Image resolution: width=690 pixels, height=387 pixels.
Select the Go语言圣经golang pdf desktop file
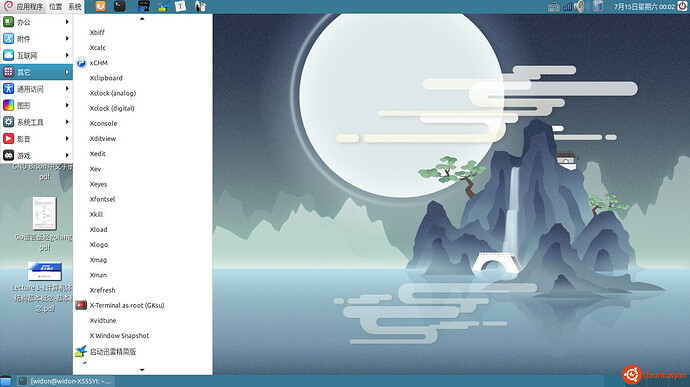pos(44,225)
